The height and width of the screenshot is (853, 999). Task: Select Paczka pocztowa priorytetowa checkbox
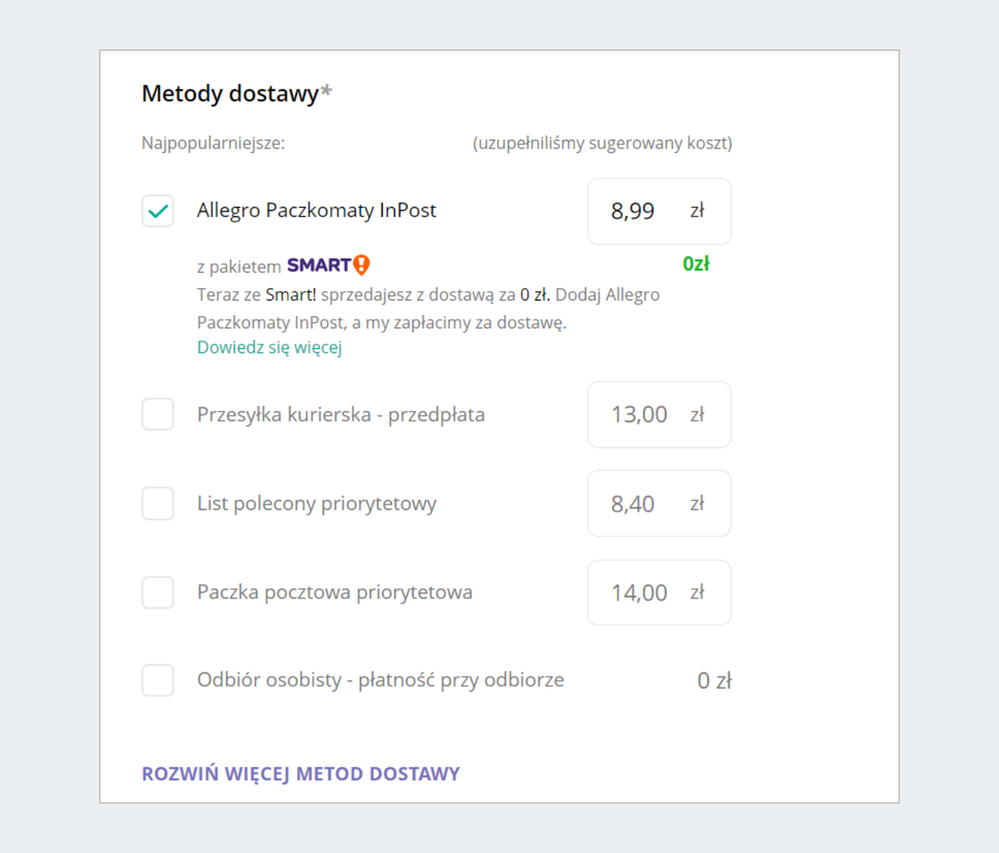click(158, 592)
